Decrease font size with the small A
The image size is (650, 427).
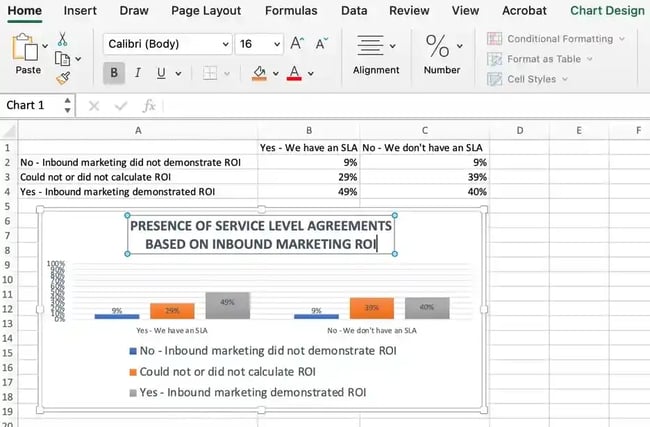click(x=321, y=43)
